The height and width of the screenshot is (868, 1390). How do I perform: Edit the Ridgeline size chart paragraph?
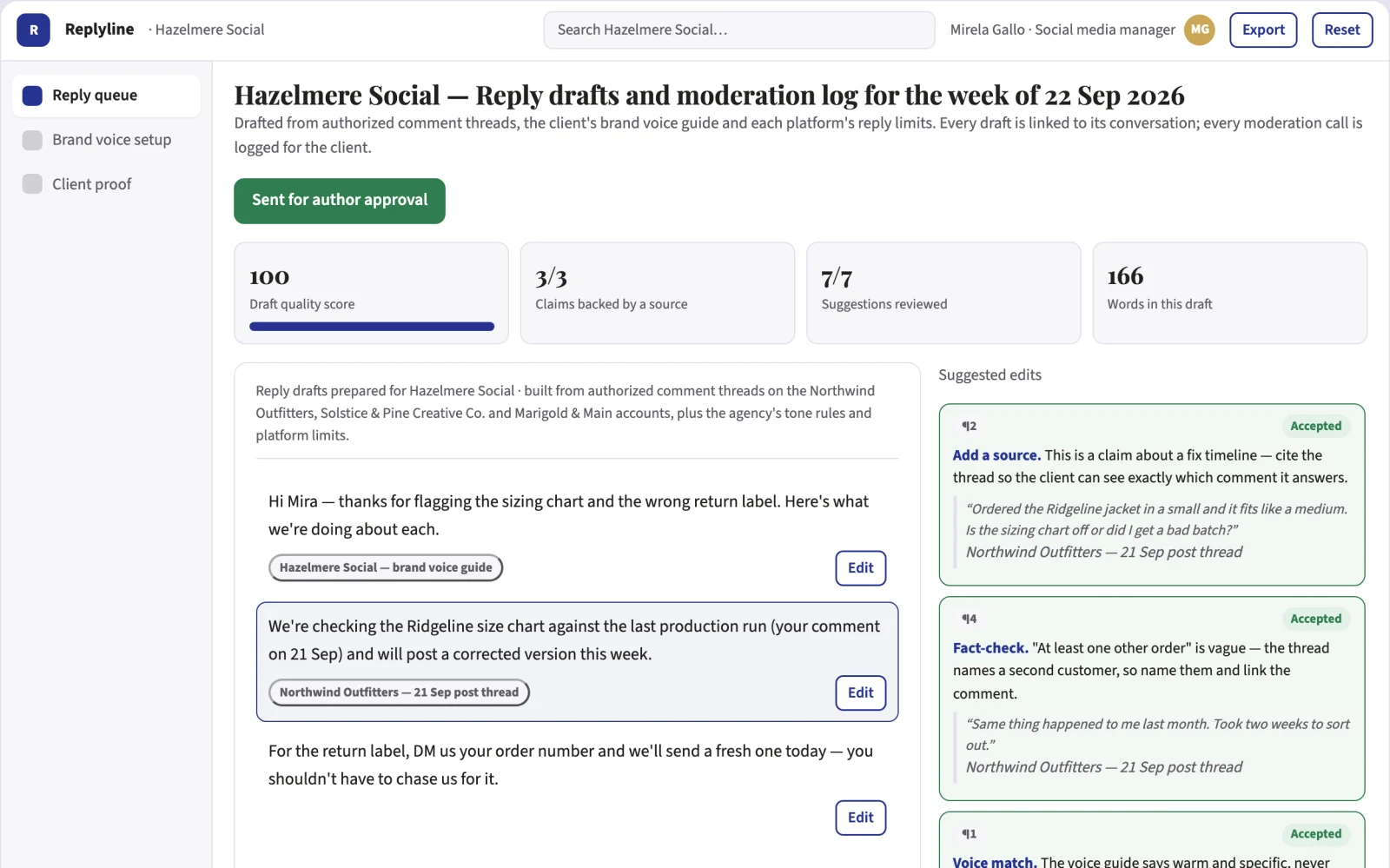point(861,692)
